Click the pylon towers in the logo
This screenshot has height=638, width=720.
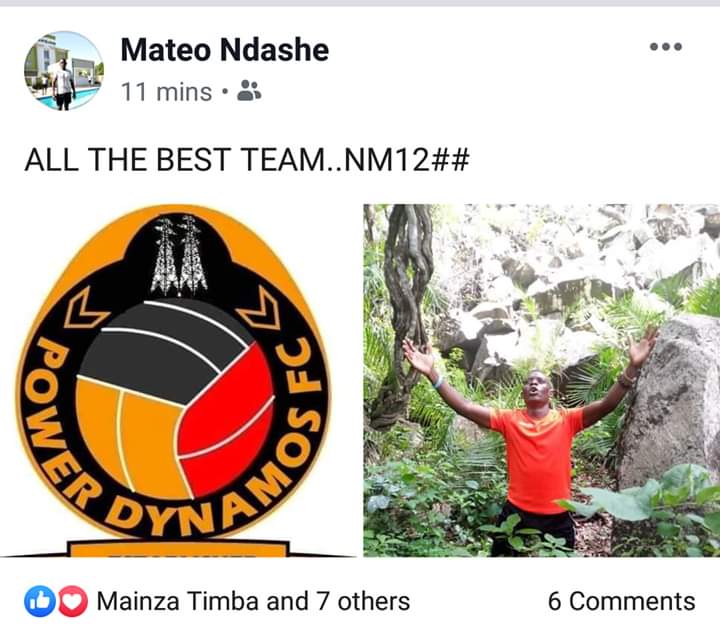click(179, 255)
